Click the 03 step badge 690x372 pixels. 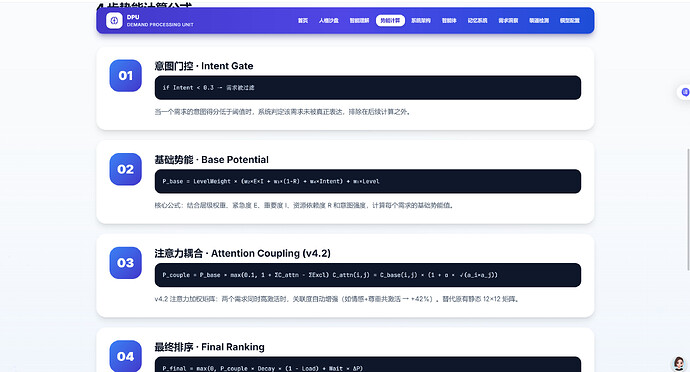125,263
